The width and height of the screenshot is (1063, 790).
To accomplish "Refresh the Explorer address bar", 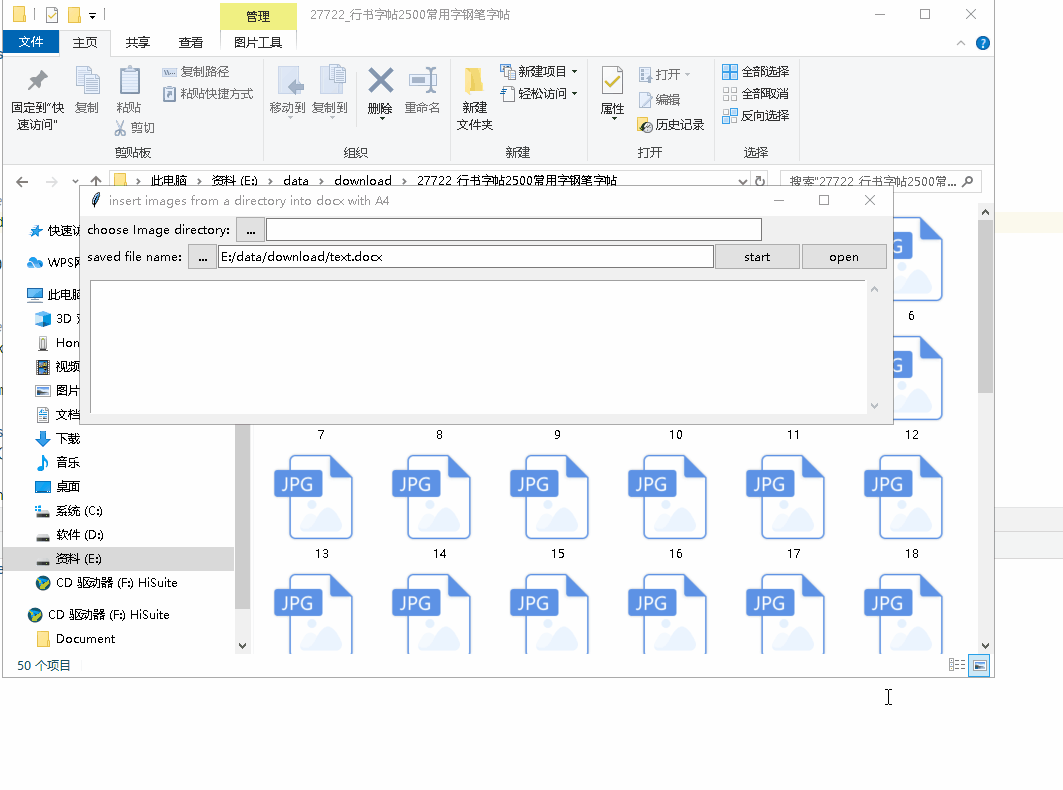I will [760, 182].
